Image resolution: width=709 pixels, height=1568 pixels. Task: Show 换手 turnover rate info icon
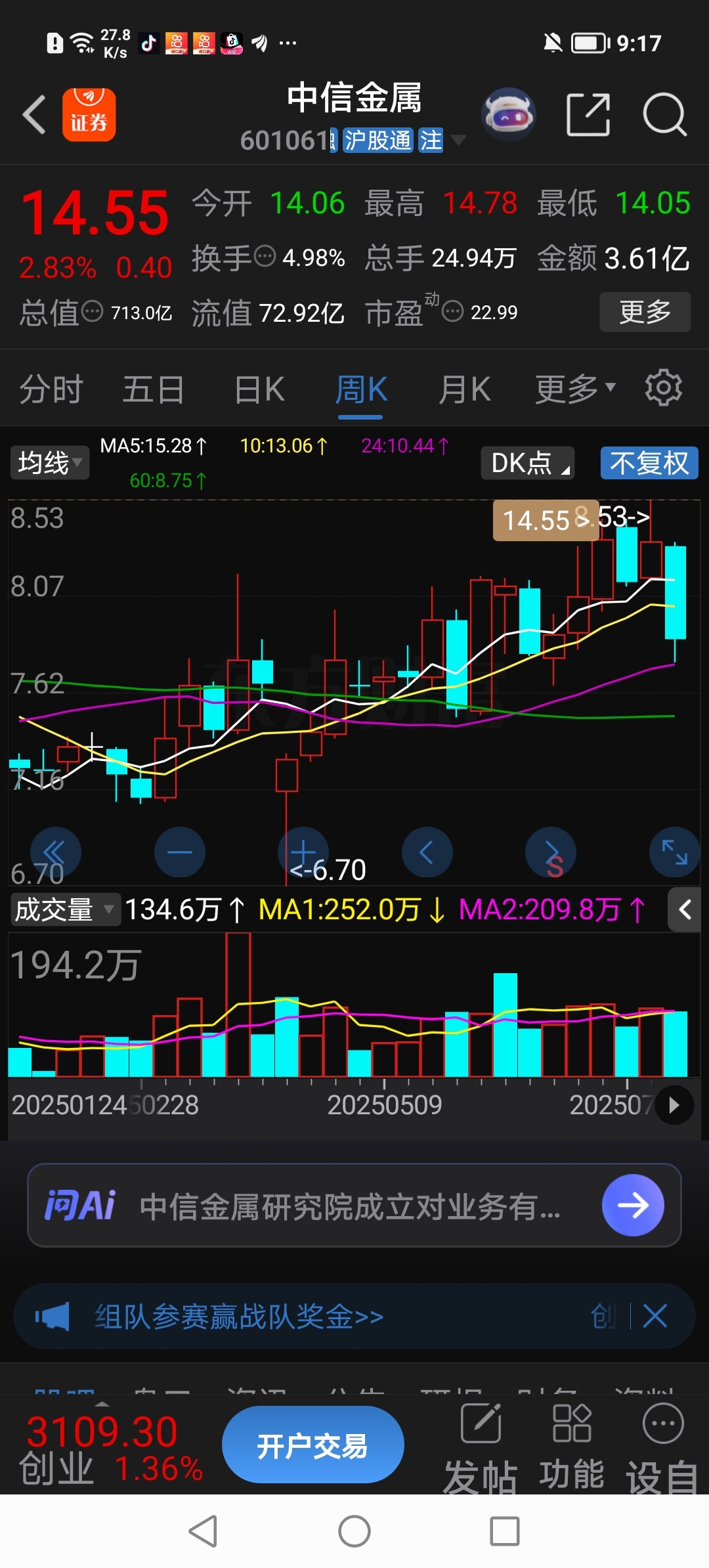[265, 256]
